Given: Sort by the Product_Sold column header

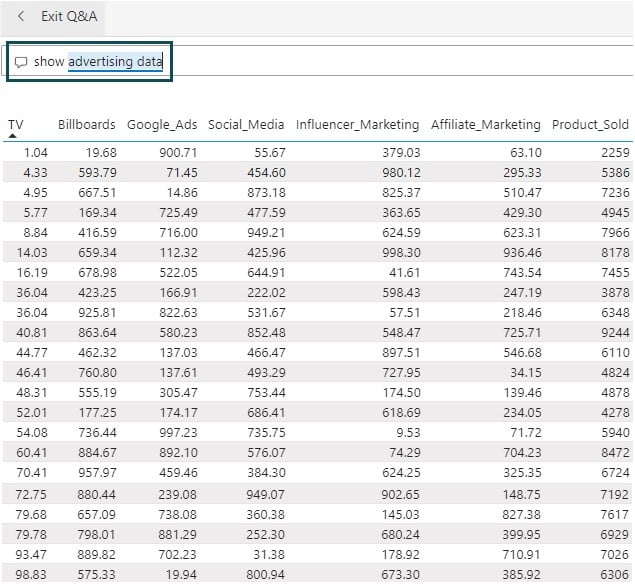Looking at the screenshot, I should coord(590,124).
